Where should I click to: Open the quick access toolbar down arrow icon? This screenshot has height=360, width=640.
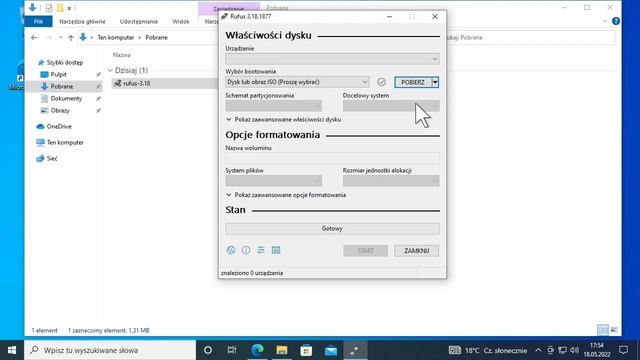(x=69, y=8)
